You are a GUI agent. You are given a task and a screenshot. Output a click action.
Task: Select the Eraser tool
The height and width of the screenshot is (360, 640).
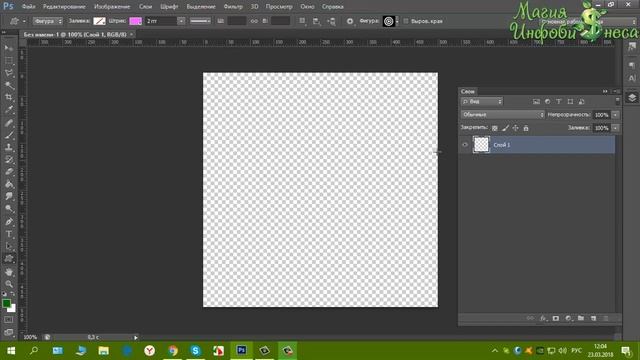[x=9, y=172]
